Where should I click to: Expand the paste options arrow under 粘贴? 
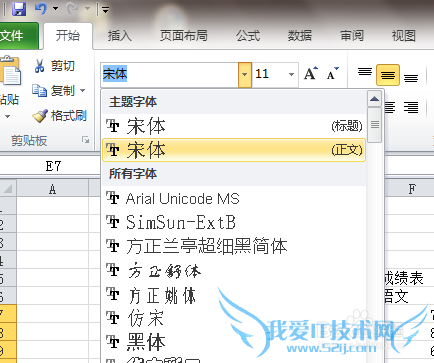(x=7, y=117)
